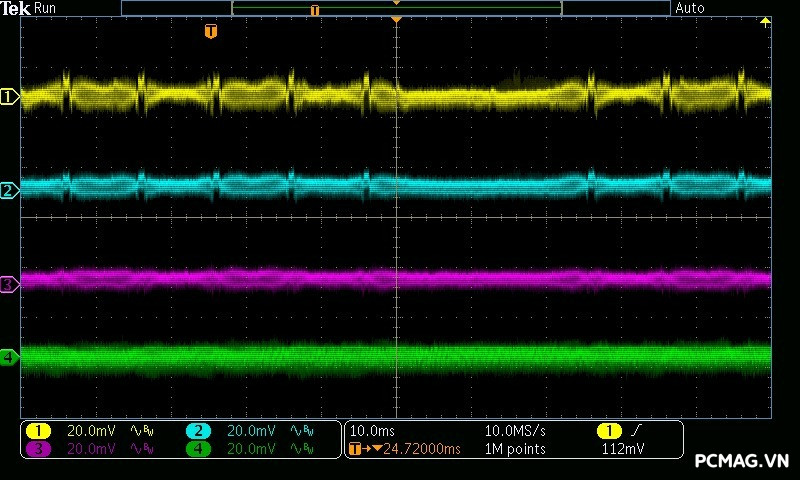The image size is (800, 480).
Task: Open the 10.0MS/s sample rate readout
Action: (x=514, y=431)
